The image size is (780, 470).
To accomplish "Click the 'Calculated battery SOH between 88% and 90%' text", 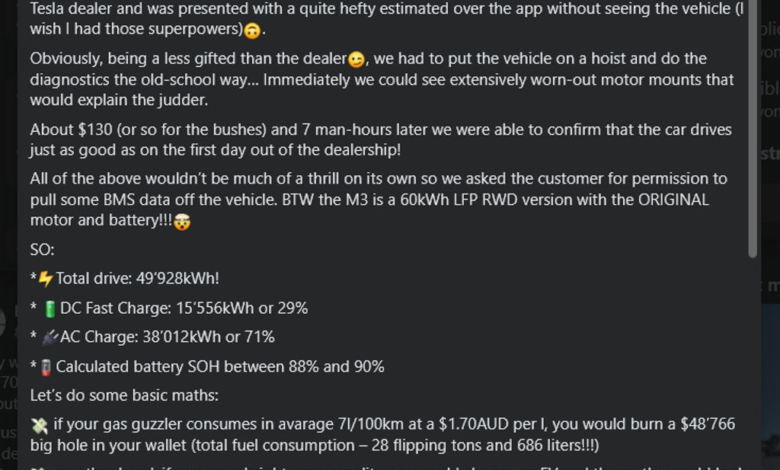I will (x=220, y=367).
